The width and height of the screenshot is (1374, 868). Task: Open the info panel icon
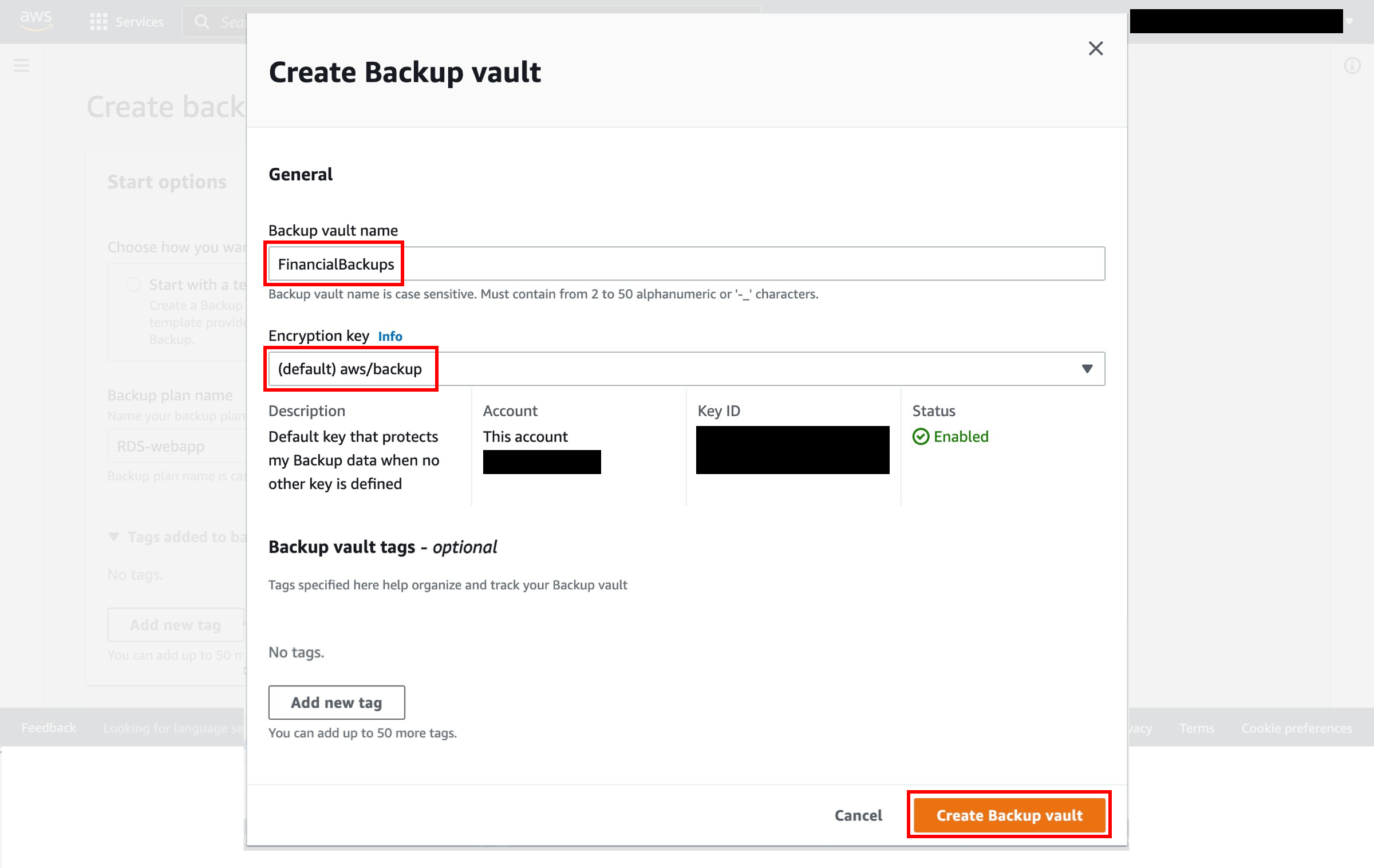(1352, 66)
